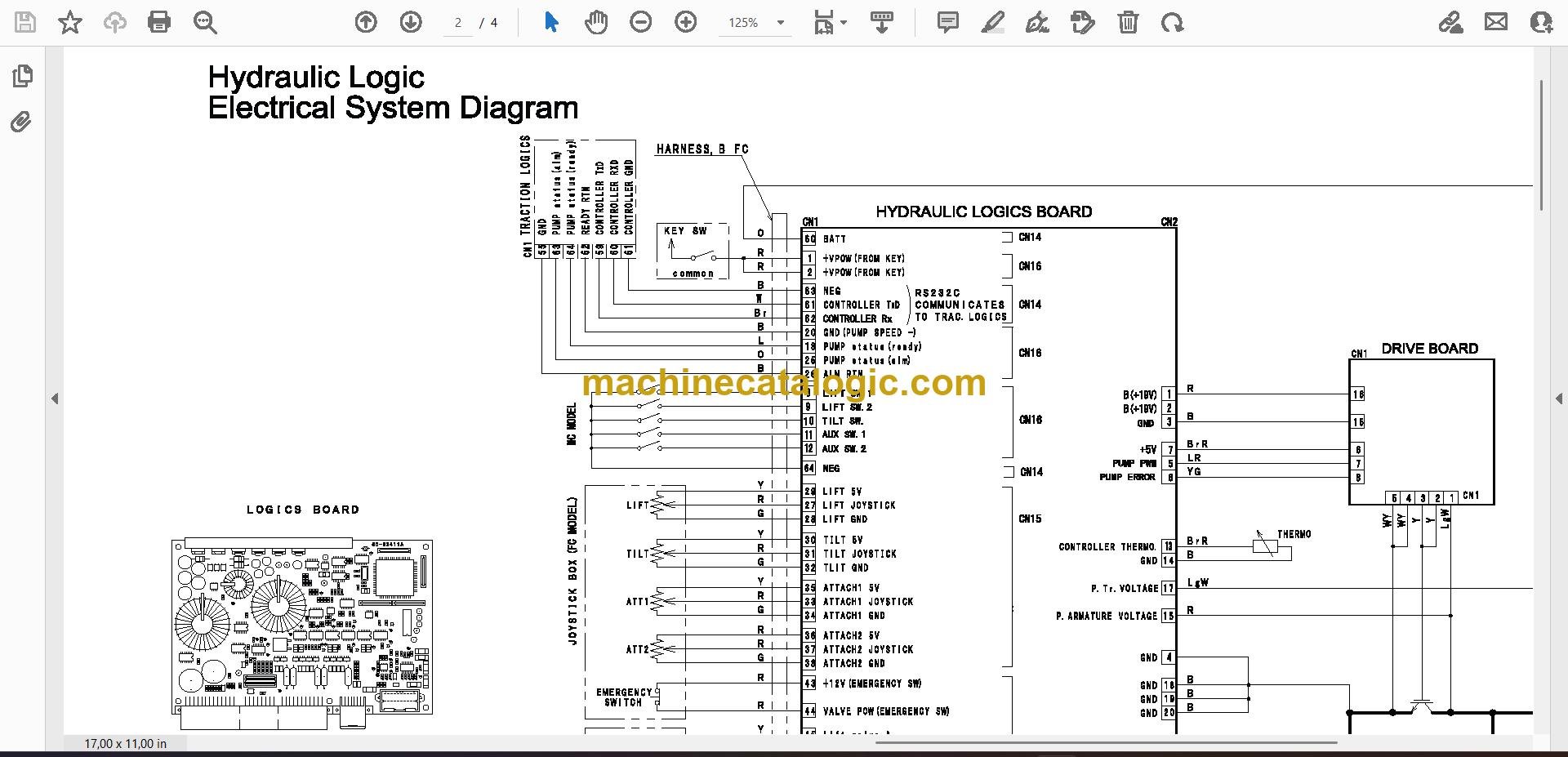Image resolution: width=1568 pixels, height=757 pixels.
Task: Click the 'LIFT JOYSTICK' pin label
Action: tap(859, 505)
